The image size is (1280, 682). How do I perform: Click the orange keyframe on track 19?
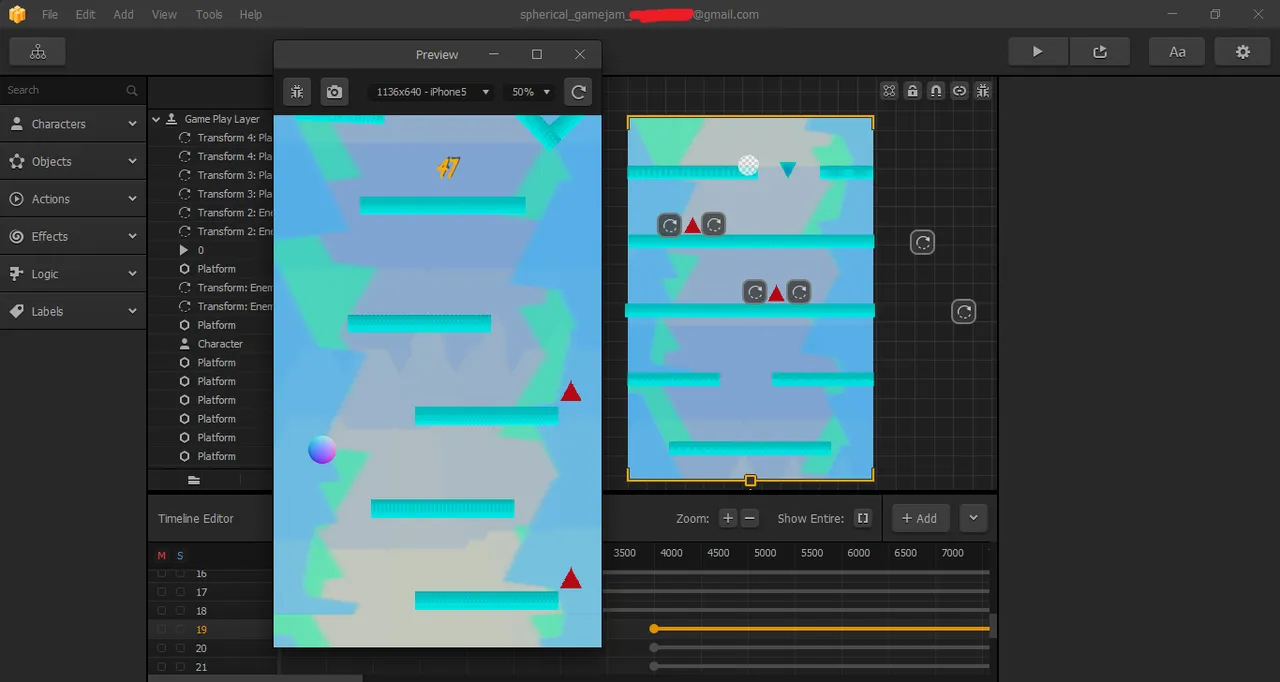tap(654, 629)
